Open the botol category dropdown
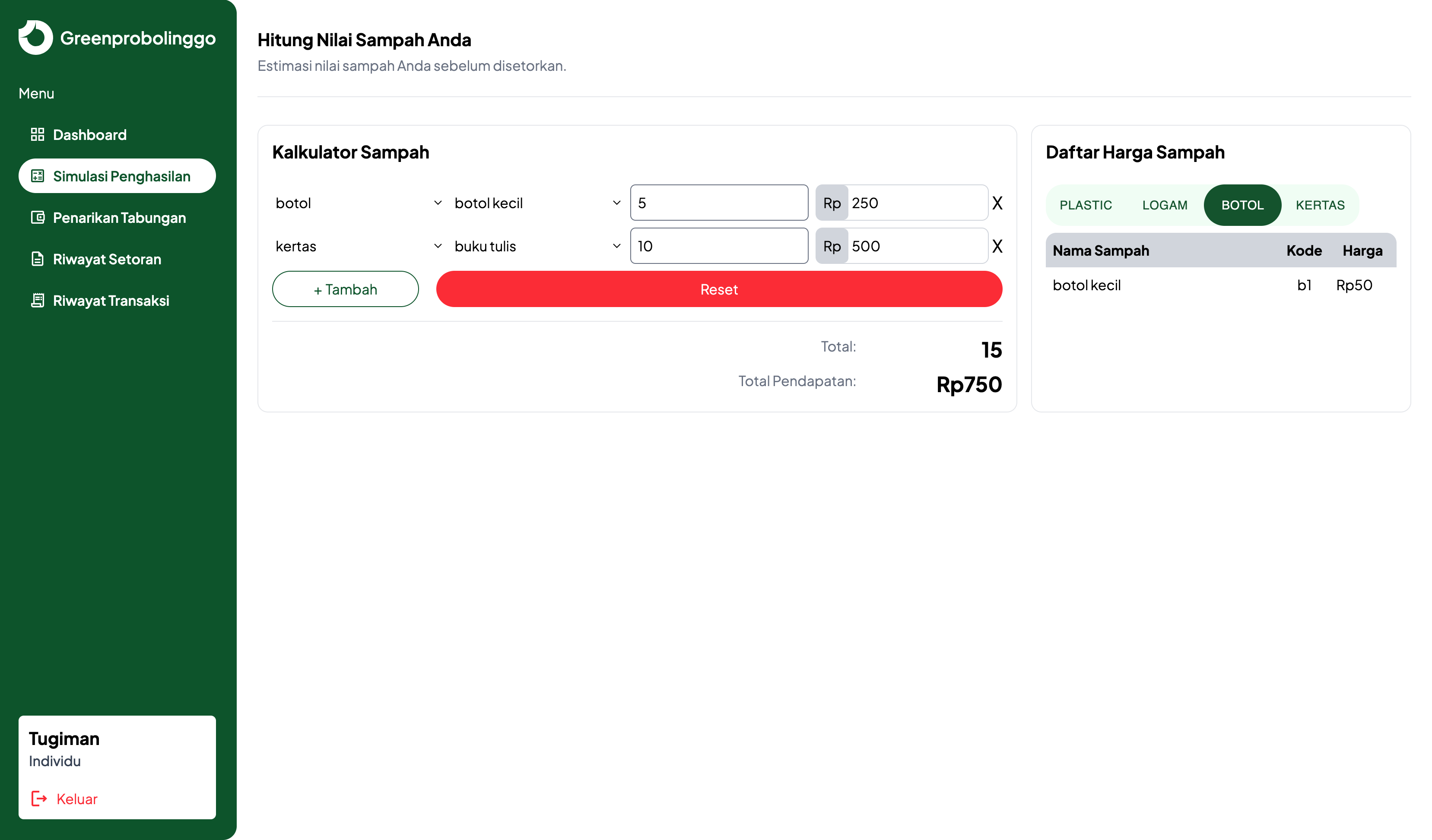The width and height of the screenshot is (1432, 840). pyautogui.click(x=358, y=203)
